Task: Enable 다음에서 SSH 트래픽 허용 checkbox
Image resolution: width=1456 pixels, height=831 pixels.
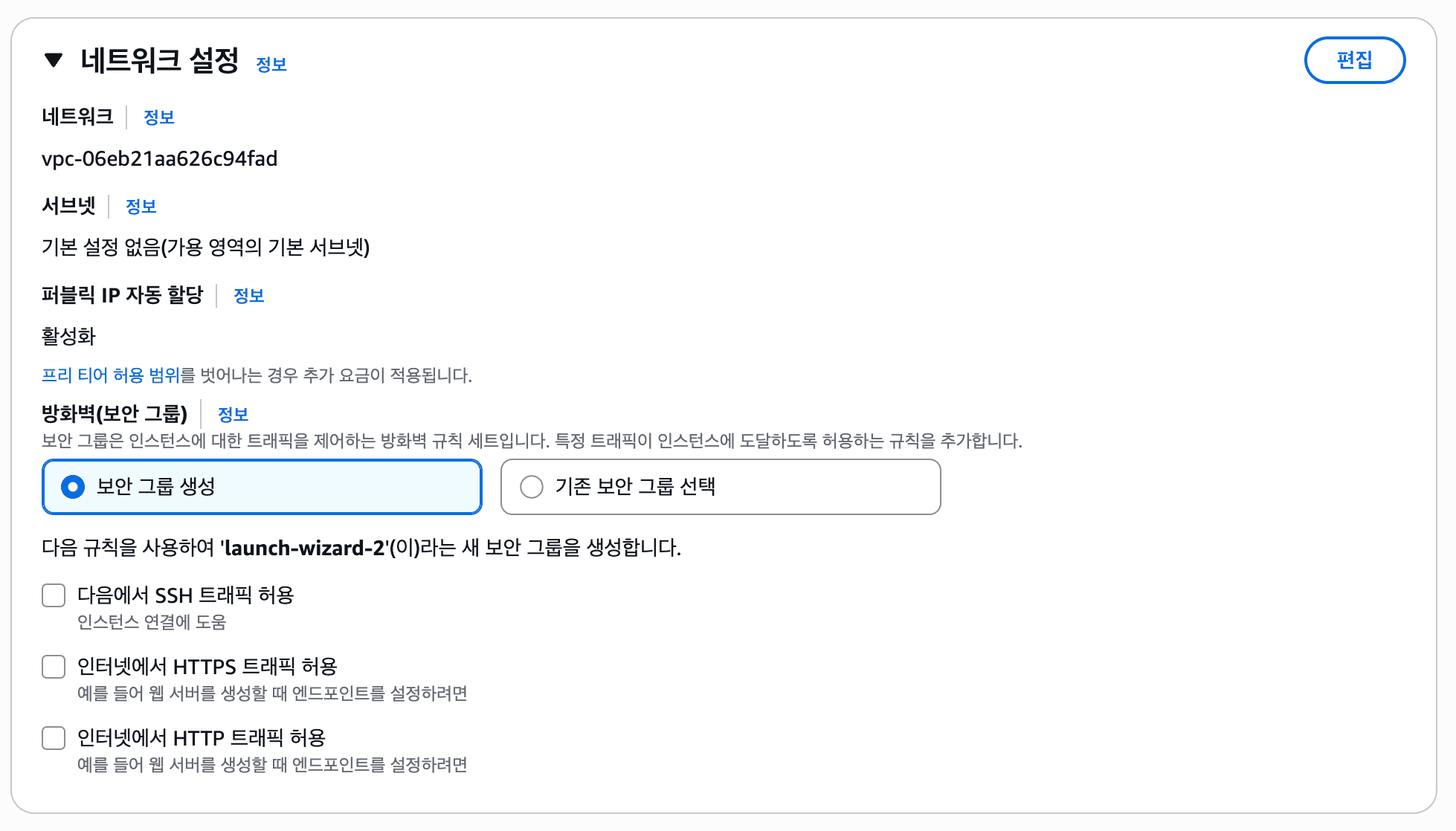Action: pyautogui.click(x=53, y=595)
